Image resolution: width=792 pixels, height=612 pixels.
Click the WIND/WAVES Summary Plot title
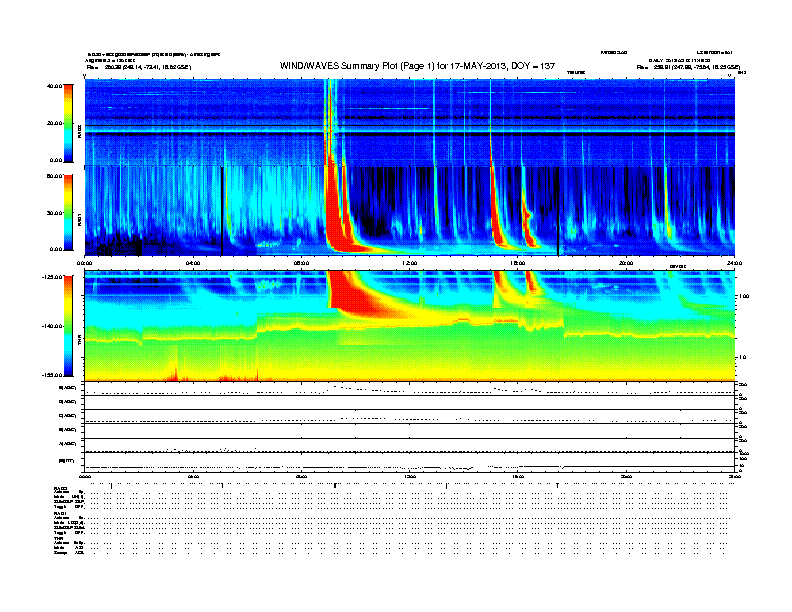[417, 66]
